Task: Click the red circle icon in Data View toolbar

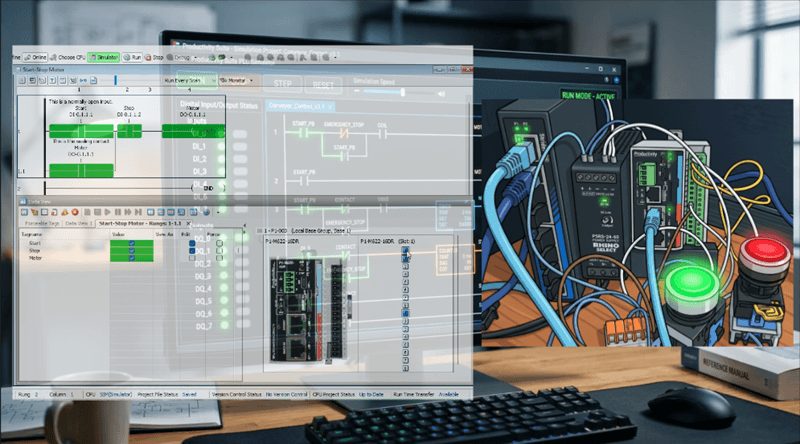Action: click(74, 212)
